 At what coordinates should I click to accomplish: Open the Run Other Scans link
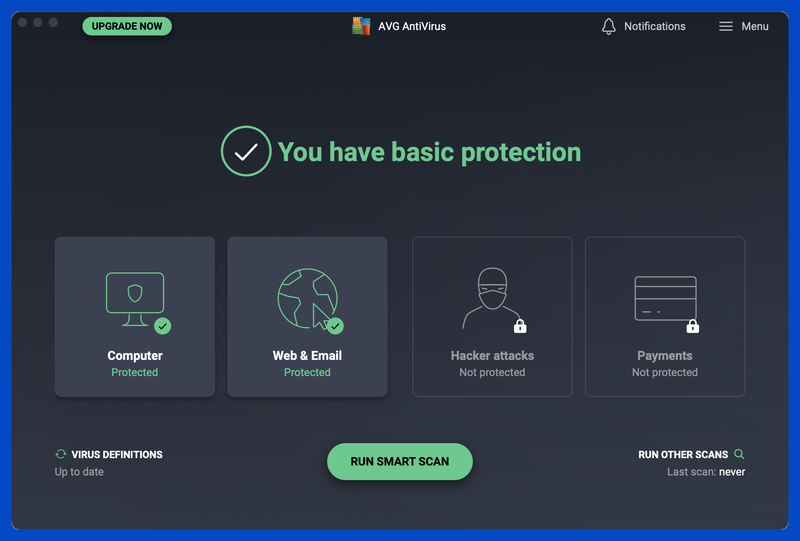pos(683,454)
